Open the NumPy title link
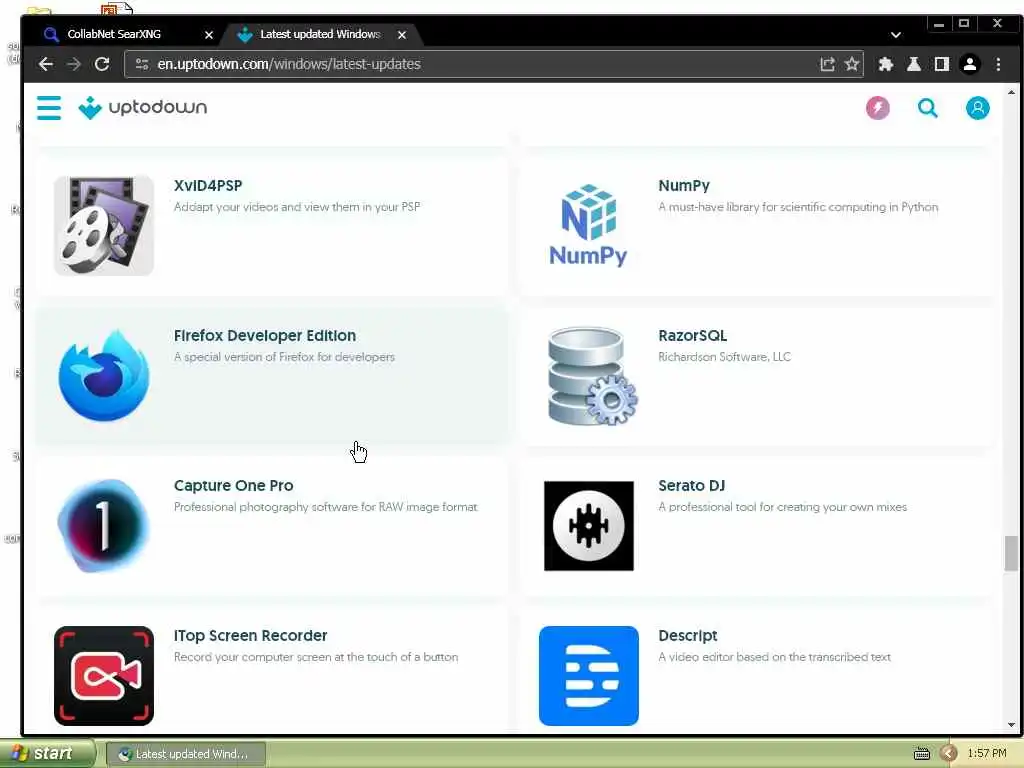This screenshot has height=768, width=1024. (x=684, y=185)
